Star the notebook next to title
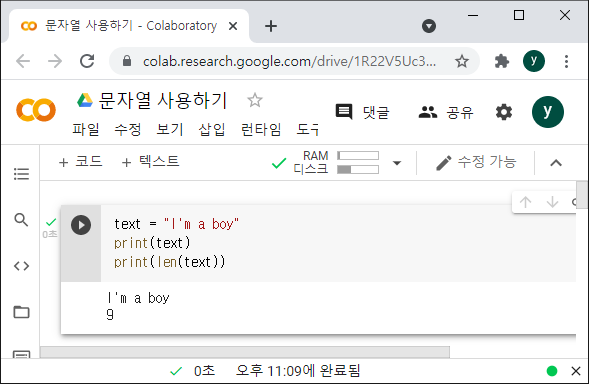This screenshot has height=384, width=589. point(255,100)
